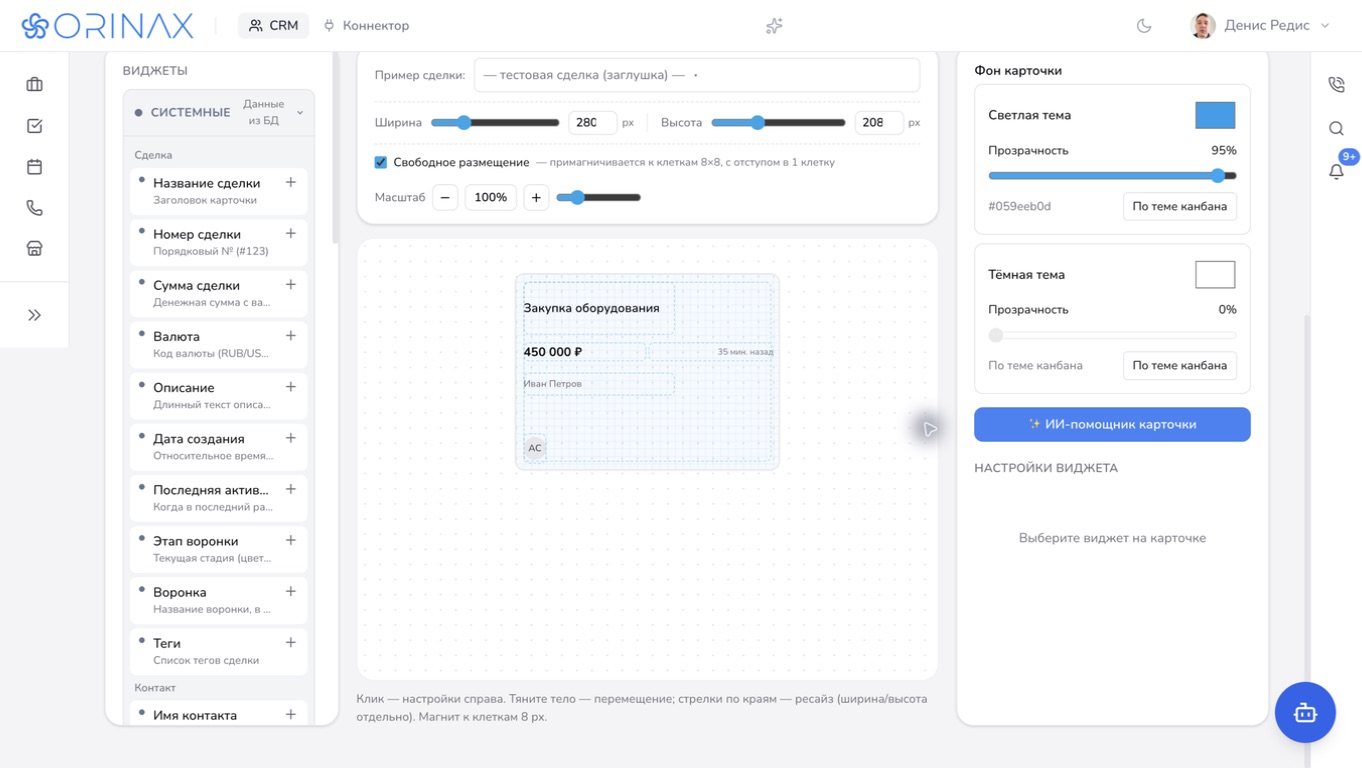Open the chatbot floating button
This screenshot has width=1362, height=768.
click(1305, 712)
